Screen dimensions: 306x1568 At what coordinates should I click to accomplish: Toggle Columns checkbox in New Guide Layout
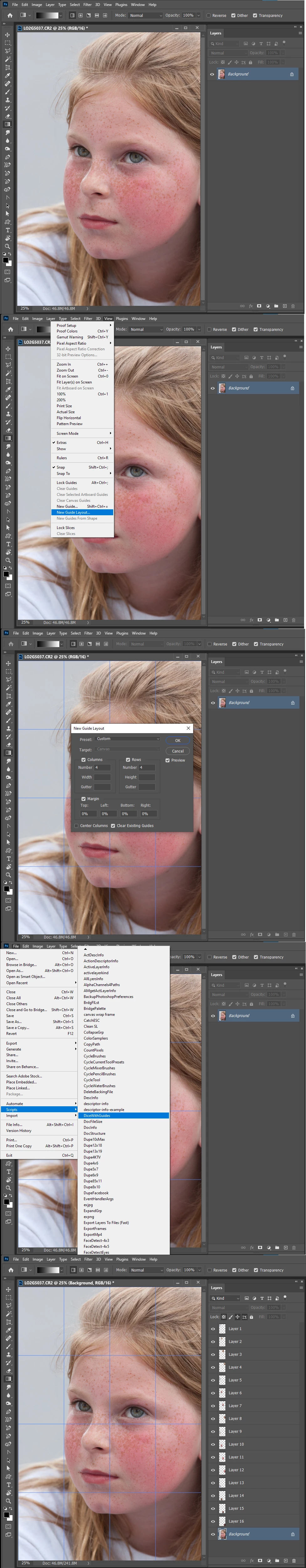click(x=83, y=760)
